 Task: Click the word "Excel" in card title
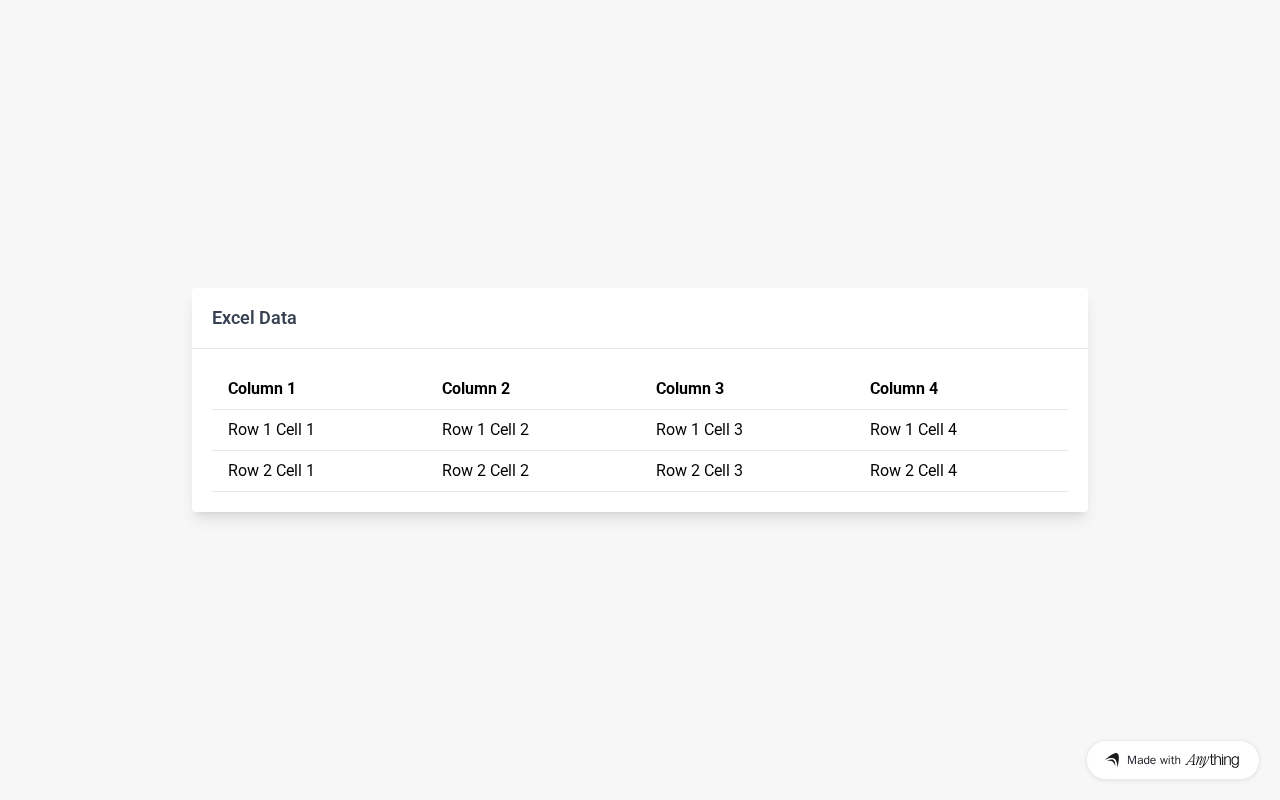click(x=233, y=318)
